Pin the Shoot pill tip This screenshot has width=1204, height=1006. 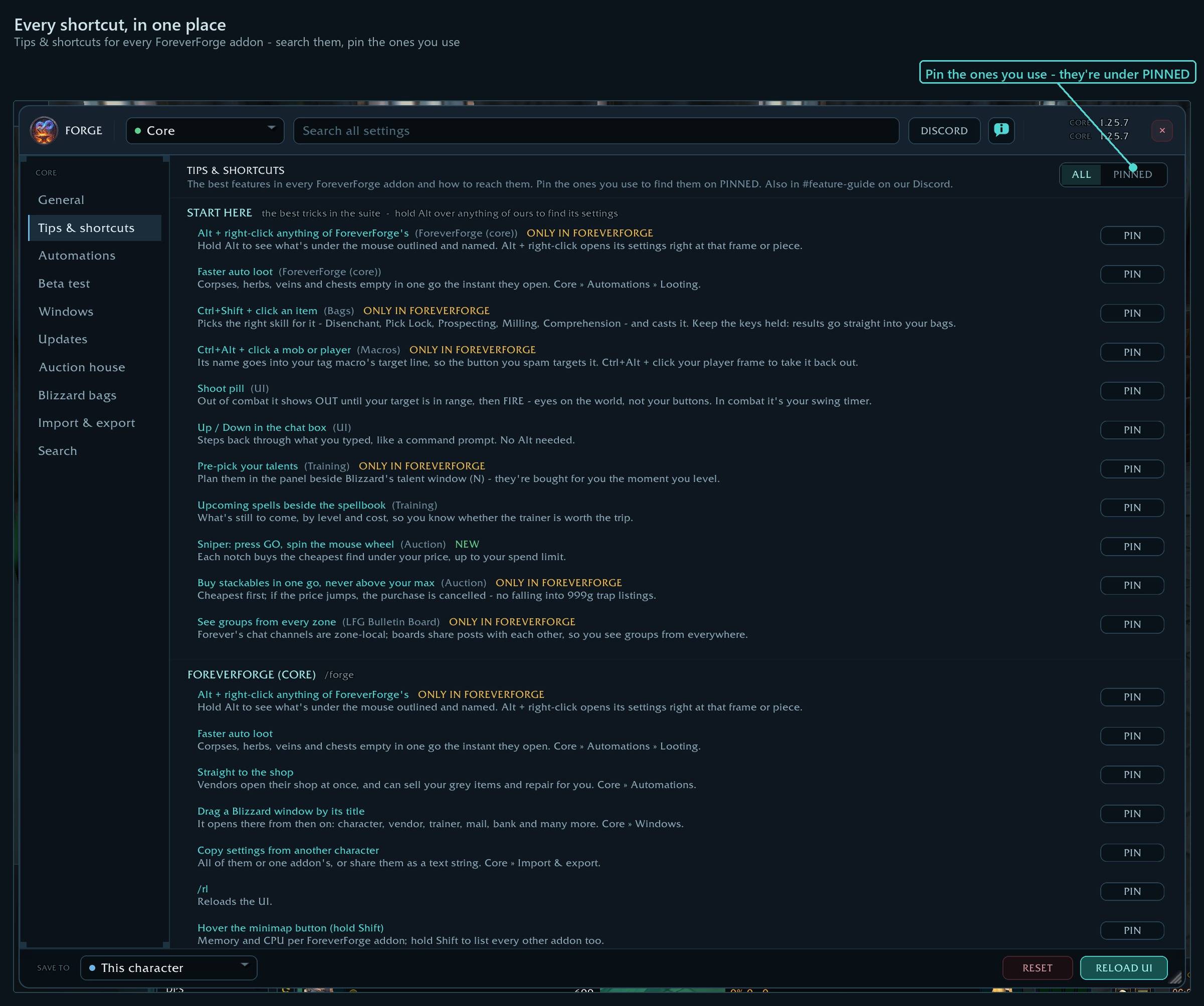1132,391
